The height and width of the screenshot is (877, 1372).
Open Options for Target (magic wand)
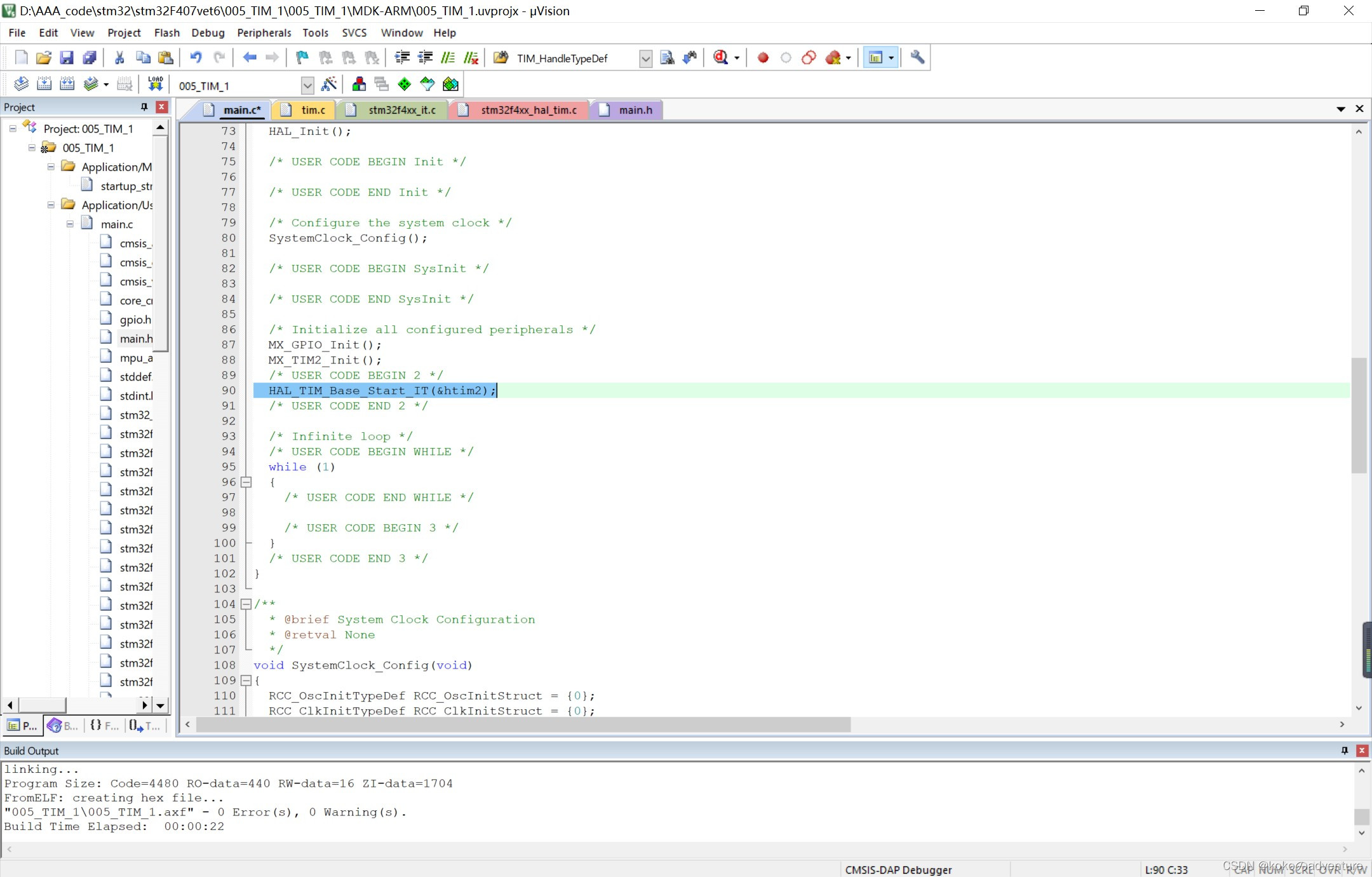329,84
